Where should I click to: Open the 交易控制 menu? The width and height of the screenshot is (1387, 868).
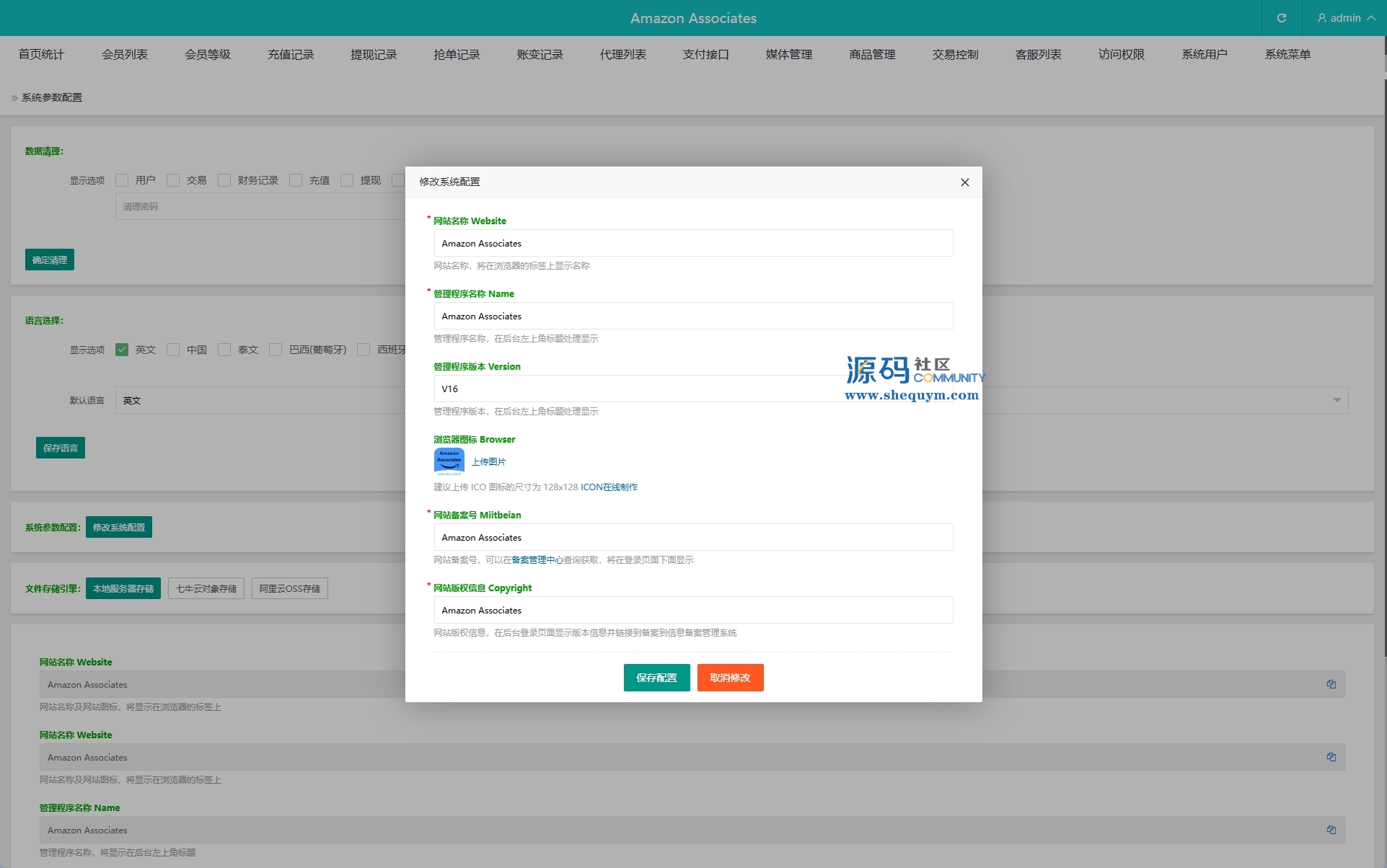(955, 55)
